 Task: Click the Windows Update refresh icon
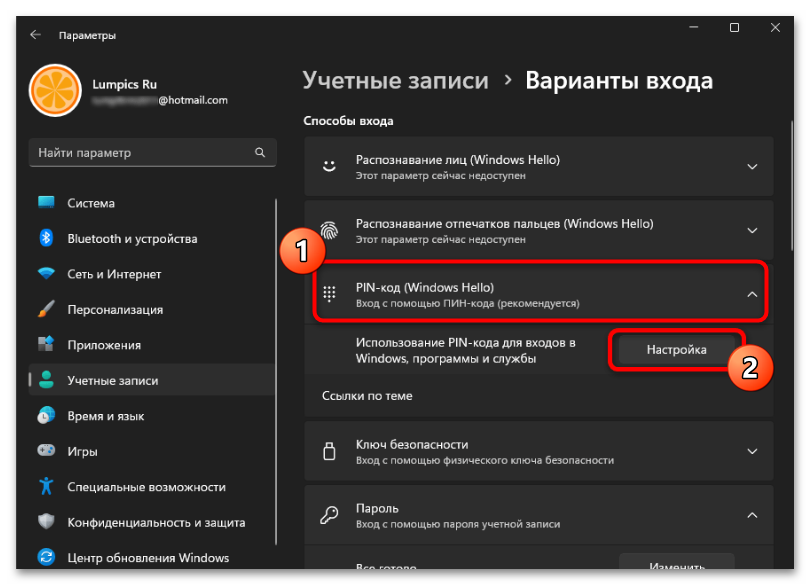(46, 557)
